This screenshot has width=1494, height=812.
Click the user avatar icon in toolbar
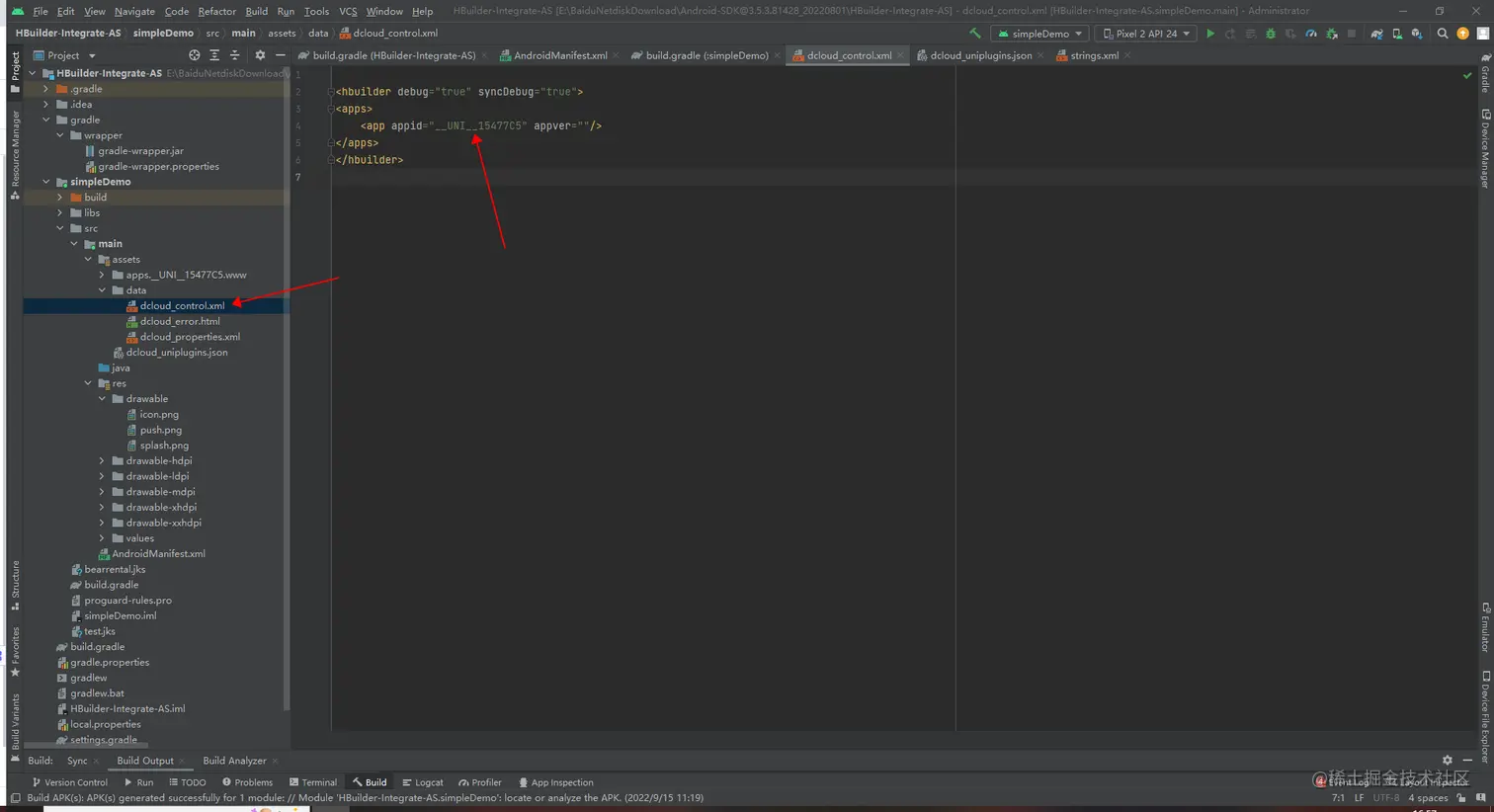click(1483, 34)
